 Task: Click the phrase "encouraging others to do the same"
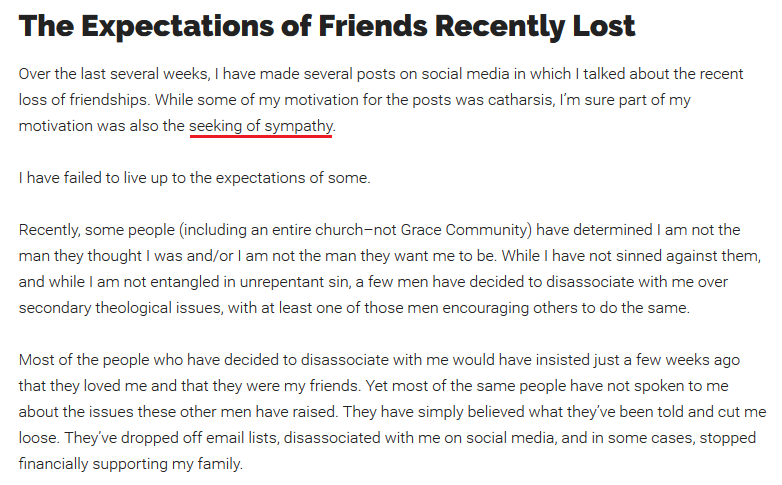[x=566, y=307]
